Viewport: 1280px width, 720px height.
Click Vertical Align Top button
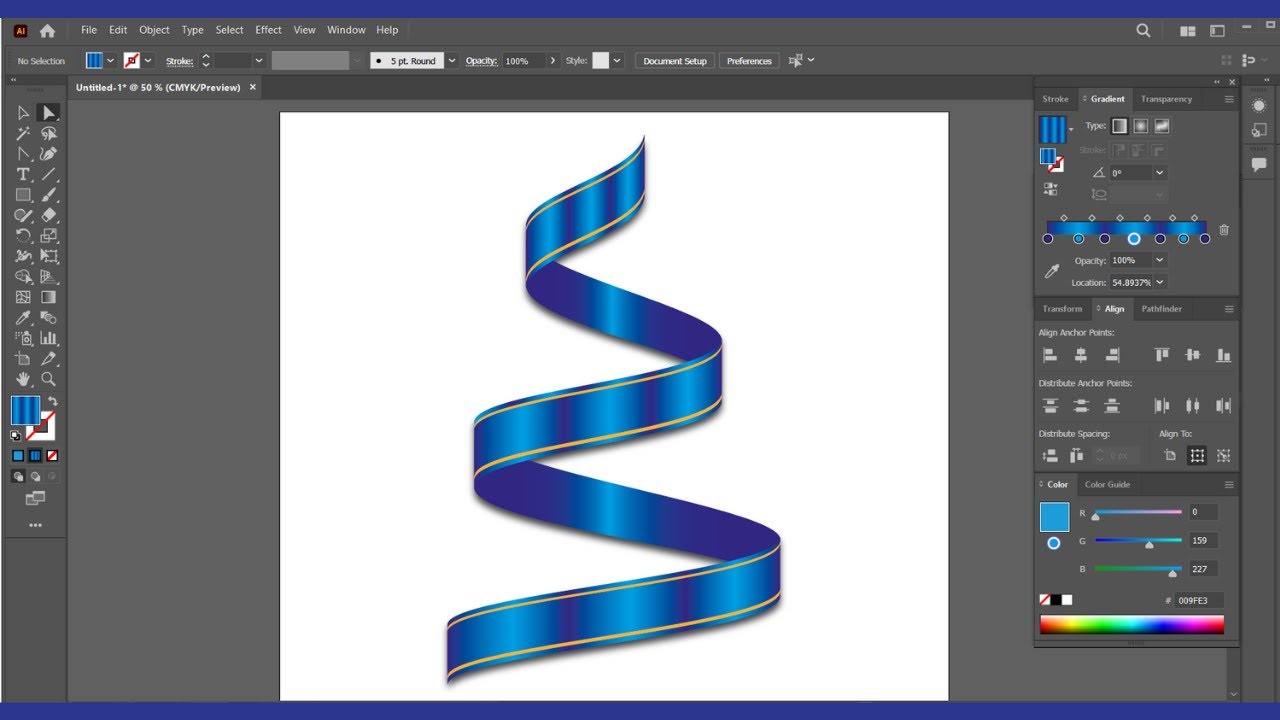tap(1162, 355)
